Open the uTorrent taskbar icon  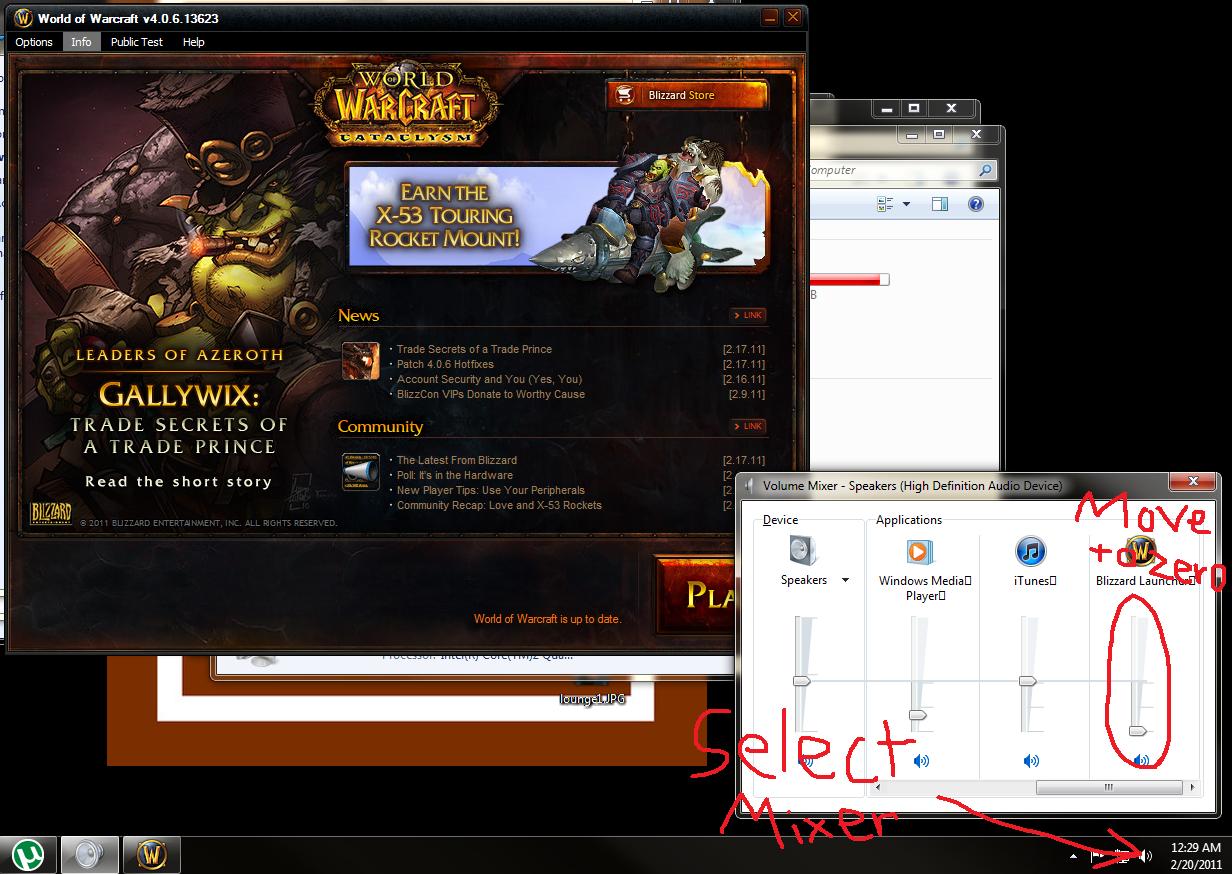pos(29,855)
